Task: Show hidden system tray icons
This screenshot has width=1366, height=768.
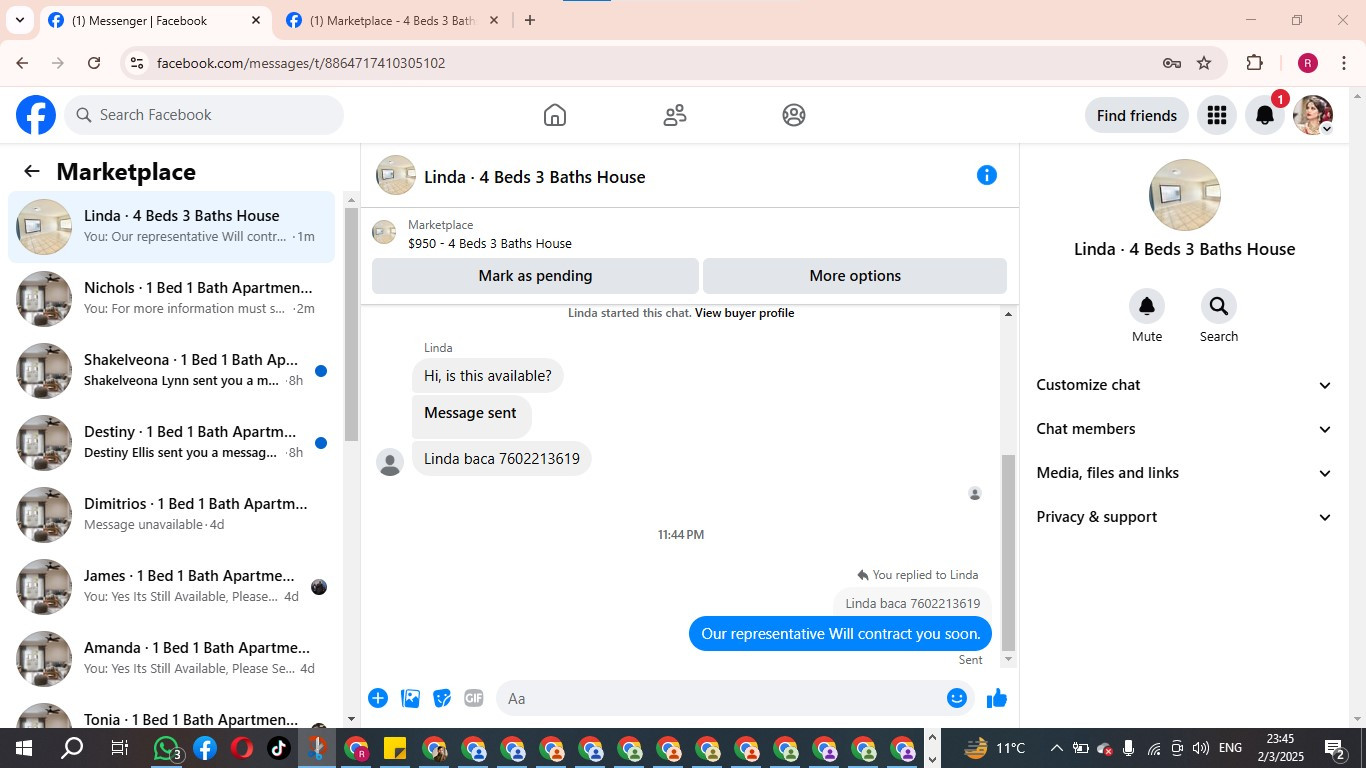Action: [1056, 748]
